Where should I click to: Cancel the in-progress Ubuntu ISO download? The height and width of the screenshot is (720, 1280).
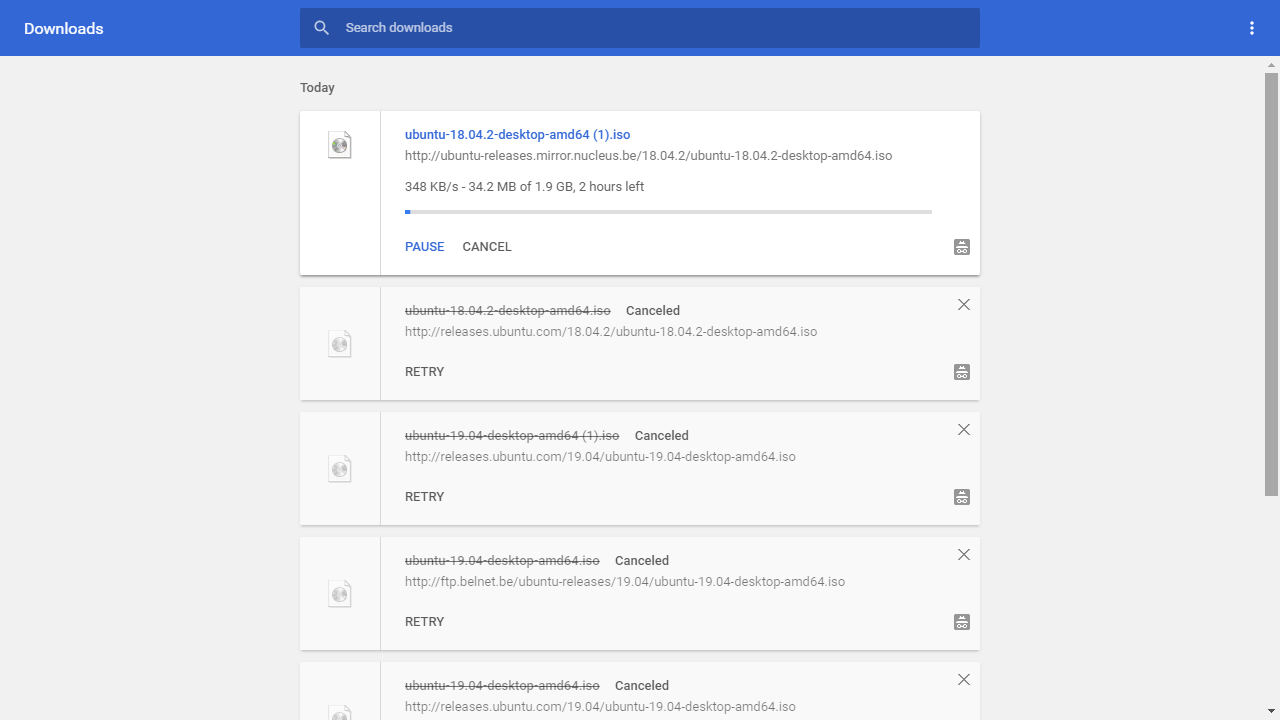click(487, 247)
